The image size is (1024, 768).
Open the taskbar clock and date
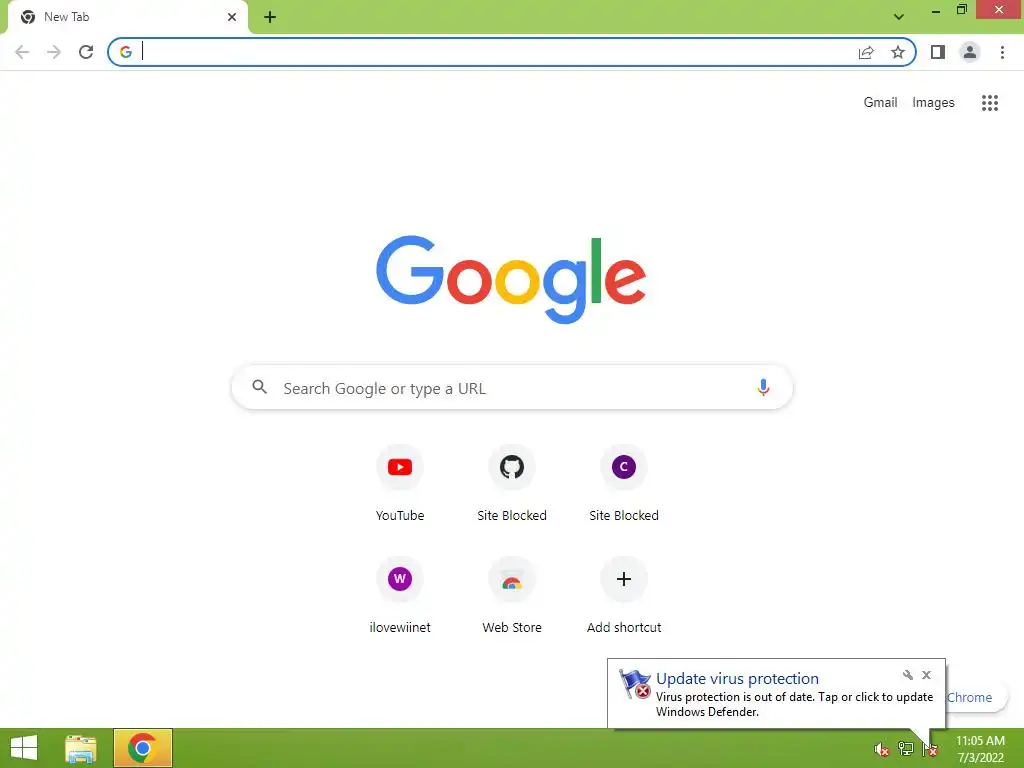[x=980, y=749]
